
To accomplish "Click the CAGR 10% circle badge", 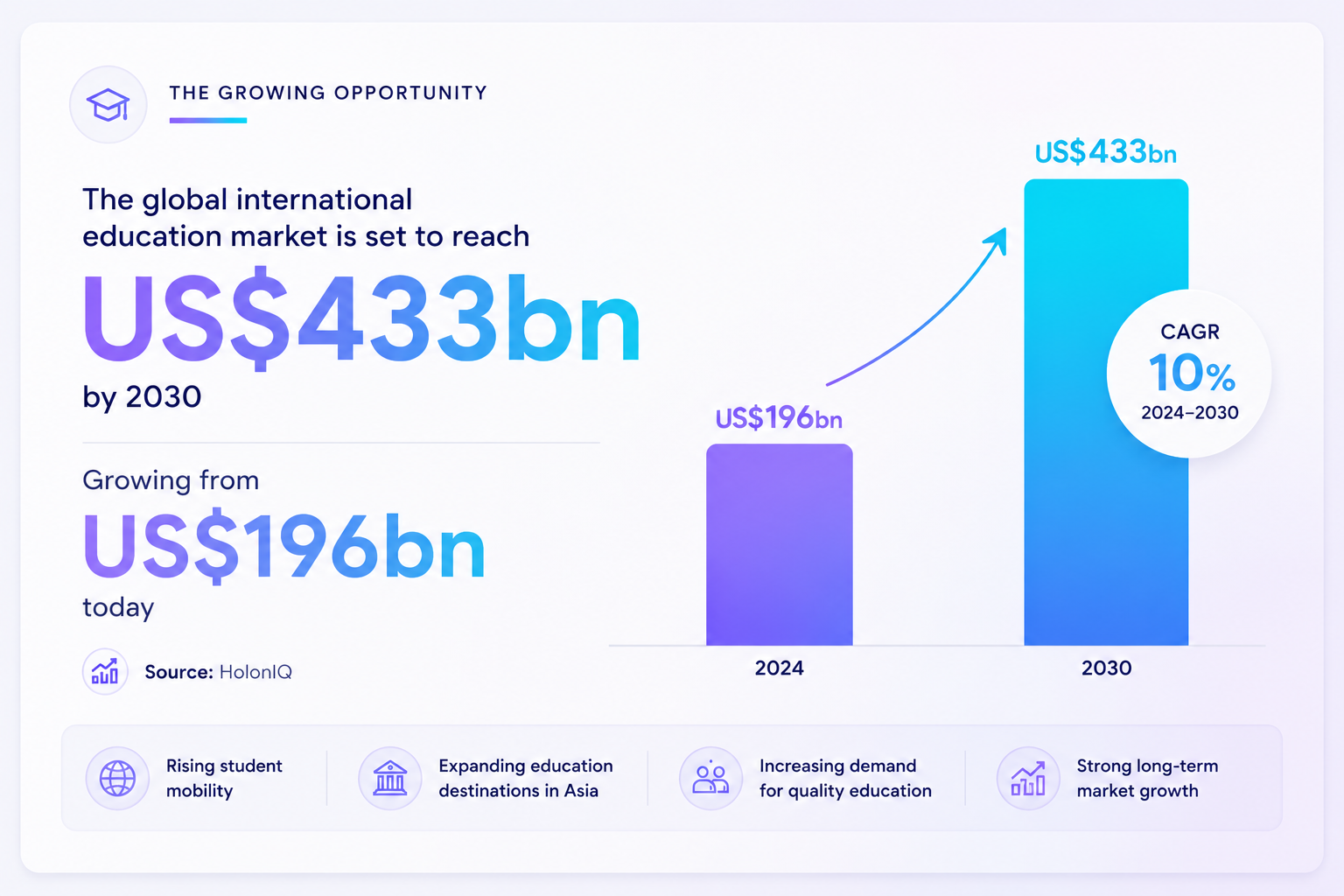I will (x=1189, y=374).
